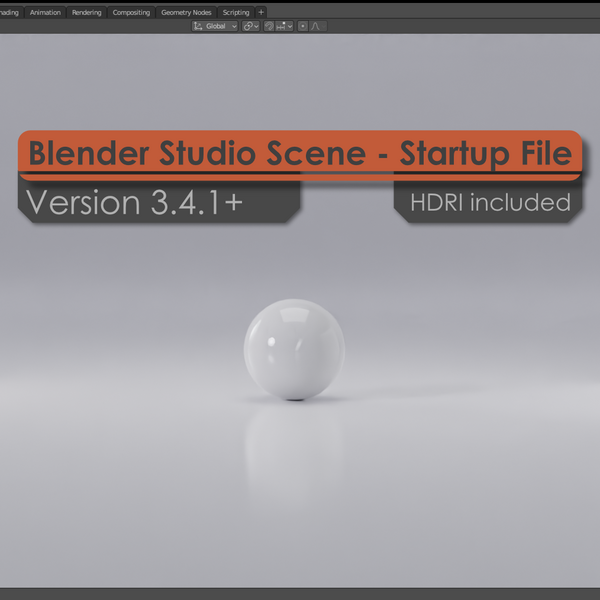Open the Geometry Nodes workspace tab
The height and width of the screenshot is (600, 600).
click(x=186, y=12)
